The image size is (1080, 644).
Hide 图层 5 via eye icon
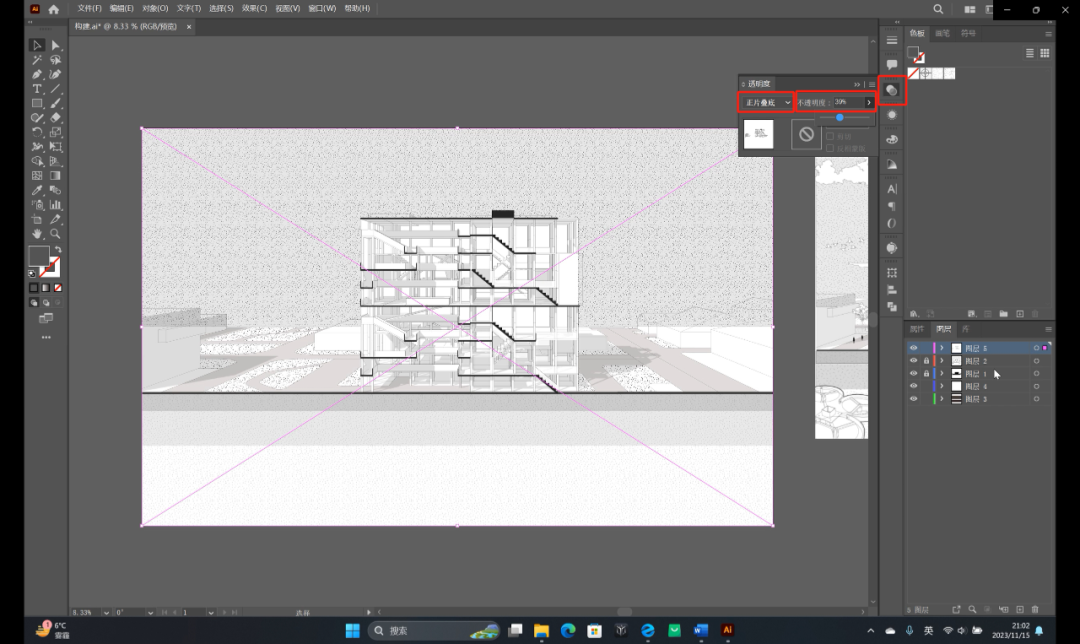click(x=913, y=348)
